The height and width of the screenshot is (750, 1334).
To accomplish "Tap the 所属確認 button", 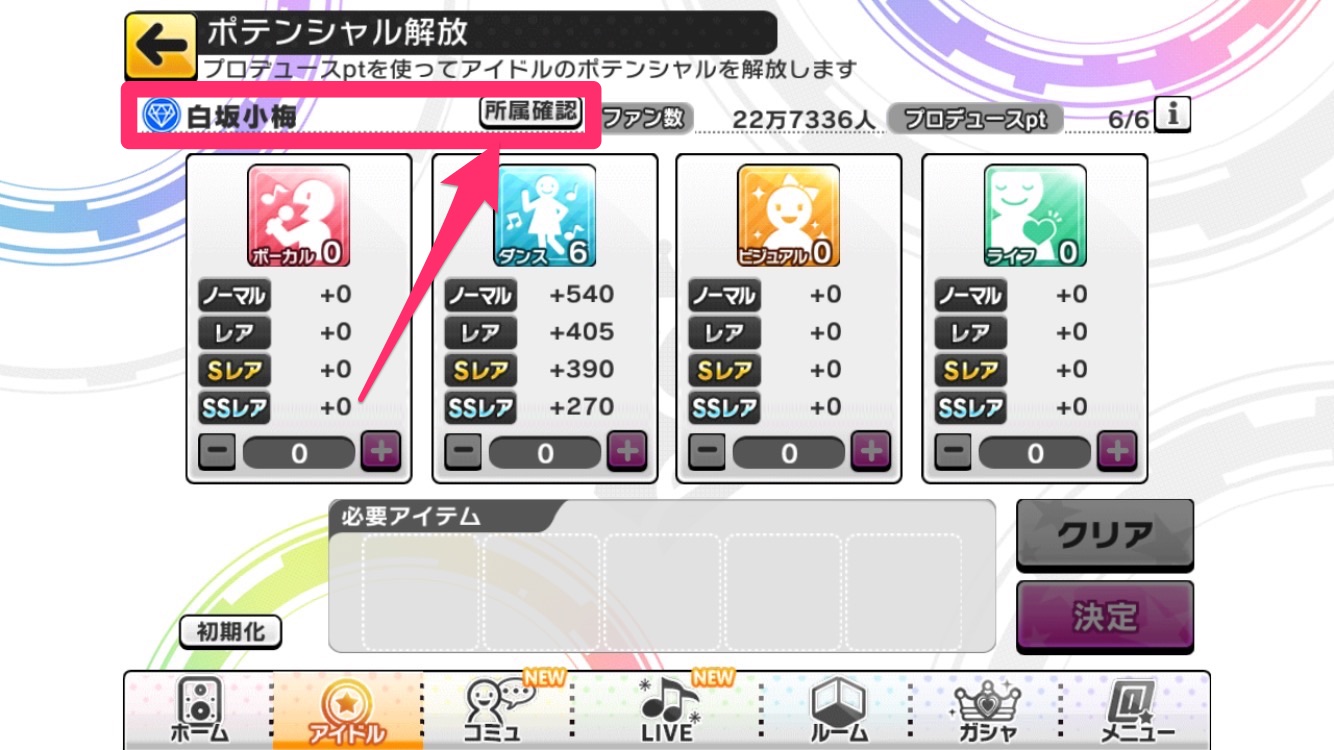I will click(531, 112).
